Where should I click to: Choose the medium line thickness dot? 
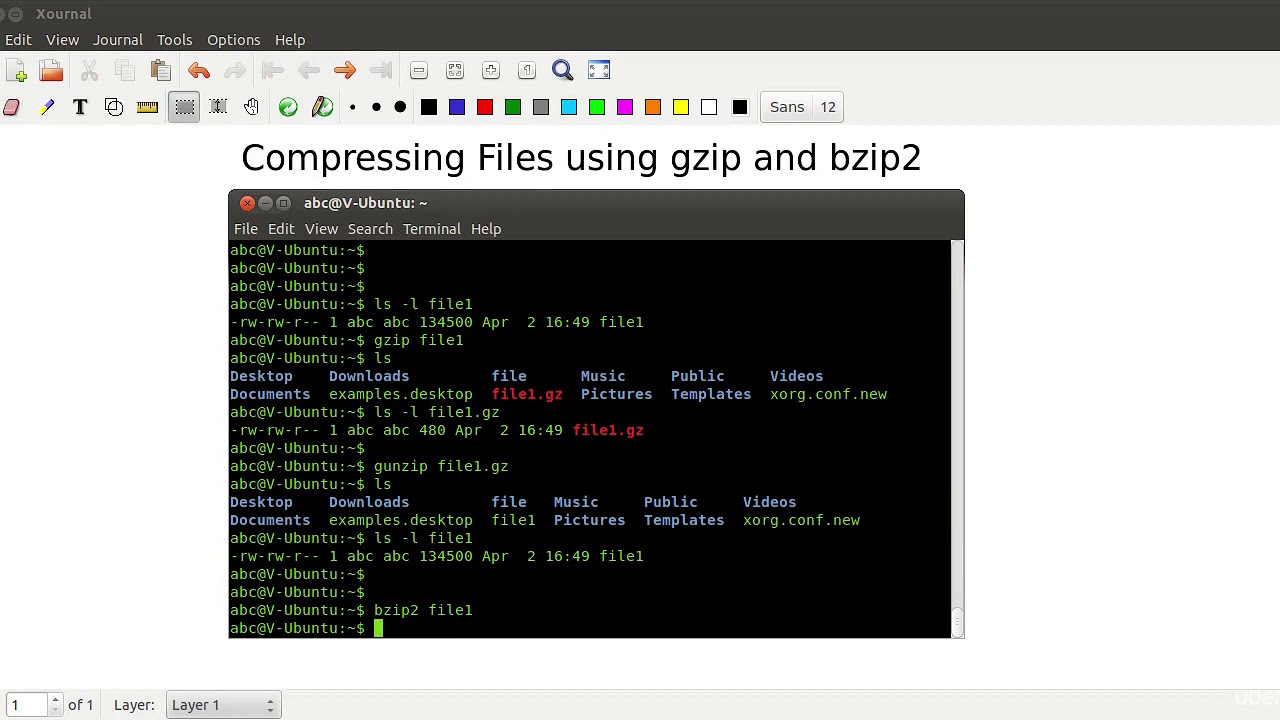[x=376, y=107]
